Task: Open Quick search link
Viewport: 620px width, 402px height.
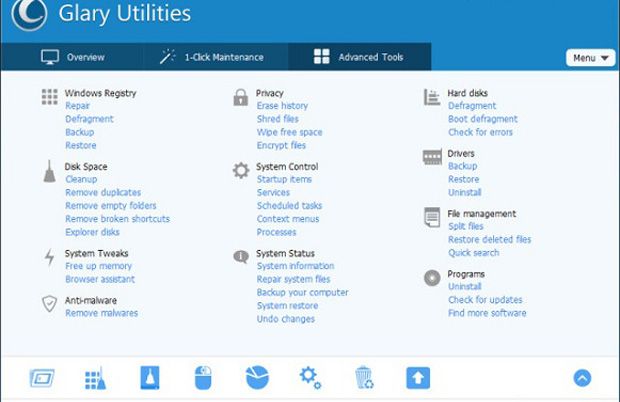Action: (474, 253)
